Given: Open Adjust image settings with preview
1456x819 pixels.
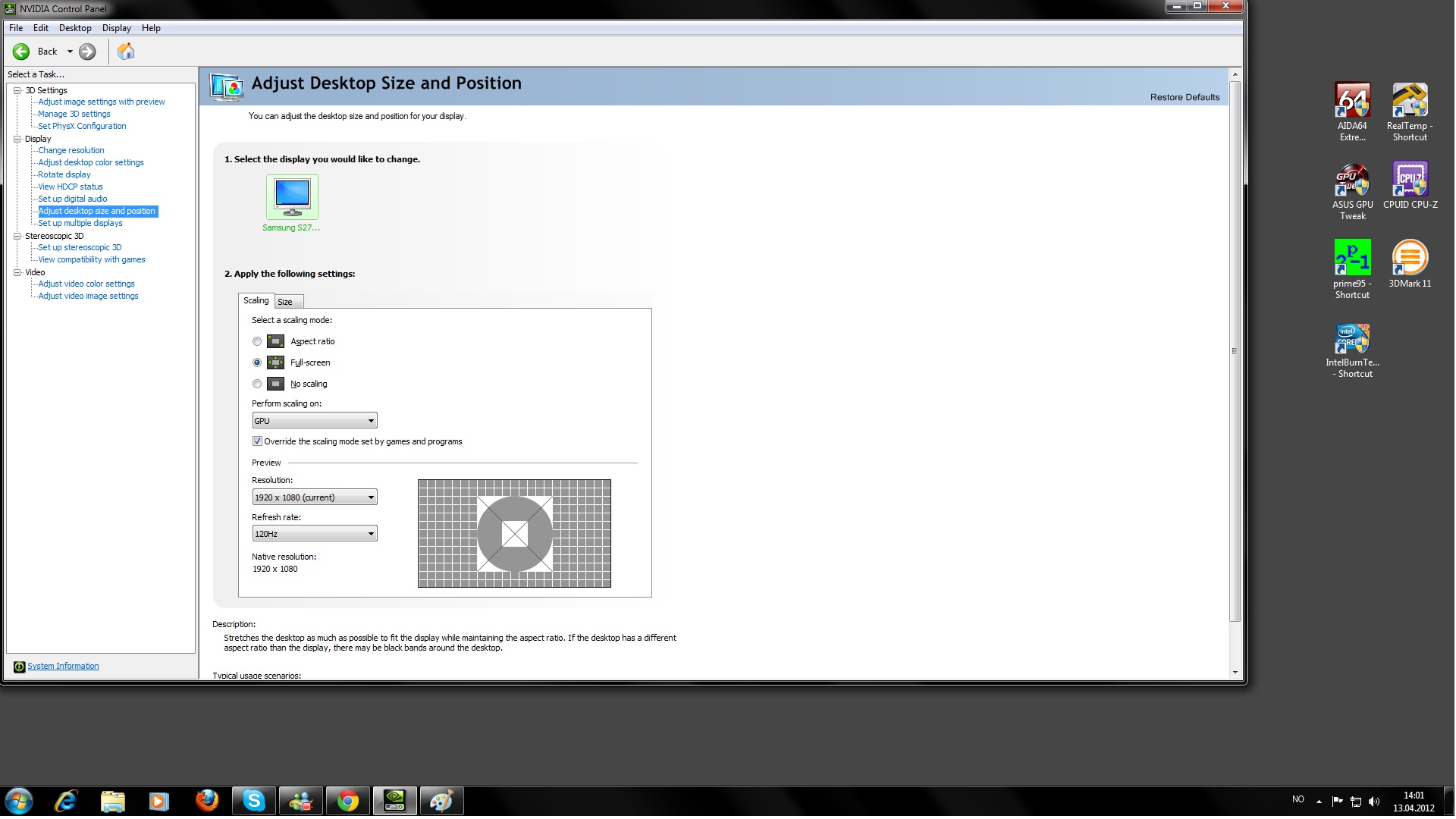Looking at the screenshot, I should (x=102, y=102).
